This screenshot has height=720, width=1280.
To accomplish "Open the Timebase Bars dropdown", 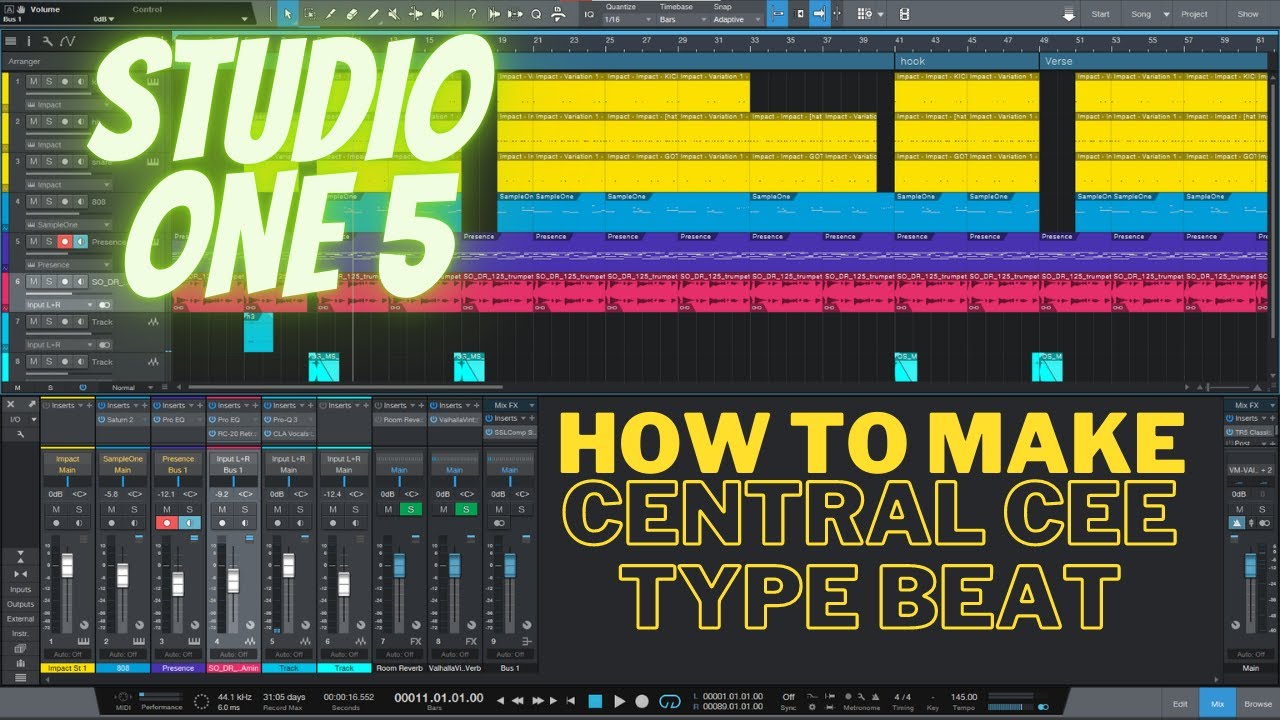I will 681,19.
